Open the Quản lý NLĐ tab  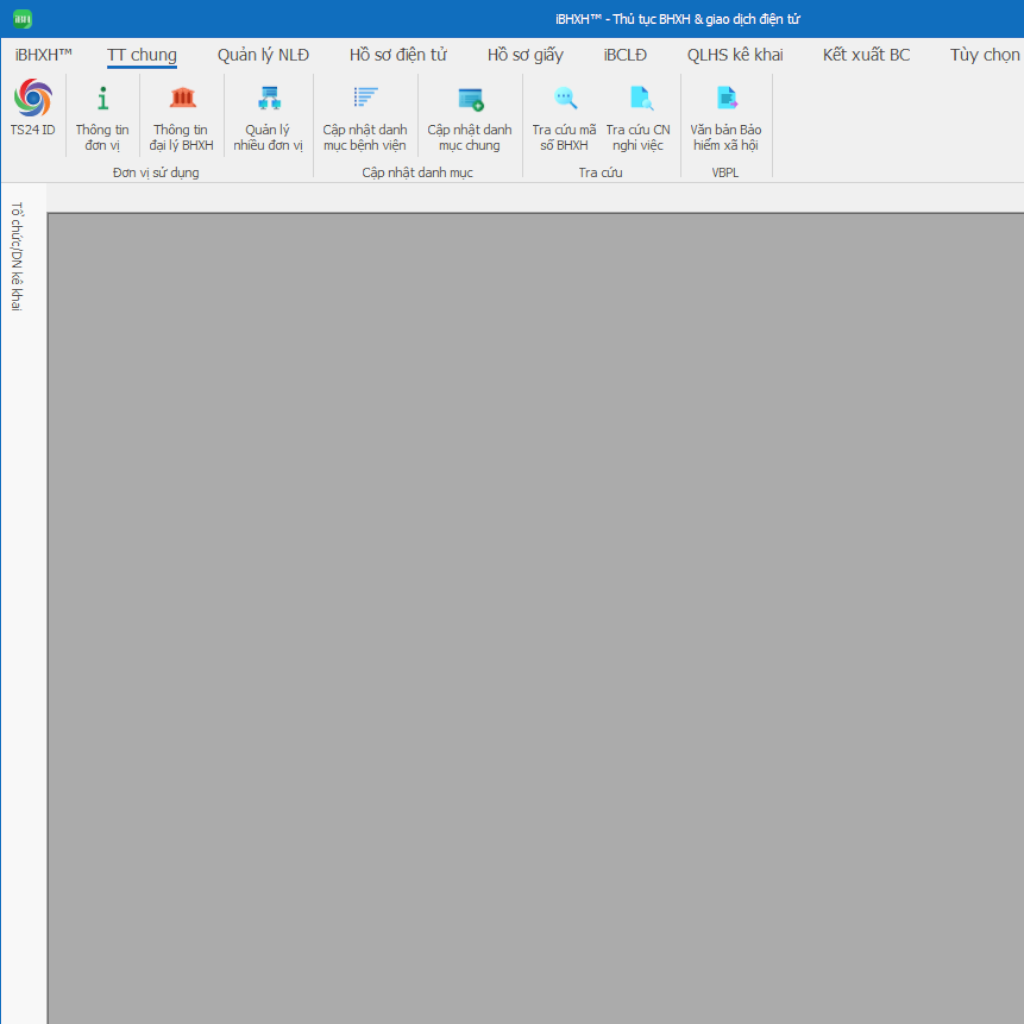263,55
